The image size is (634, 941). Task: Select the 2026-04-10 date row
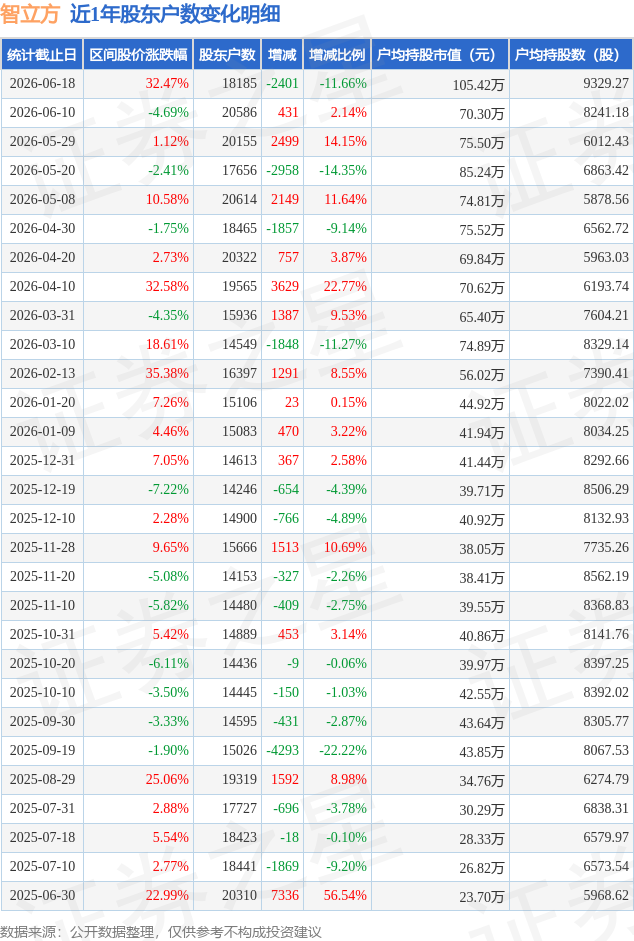point(317,287)
